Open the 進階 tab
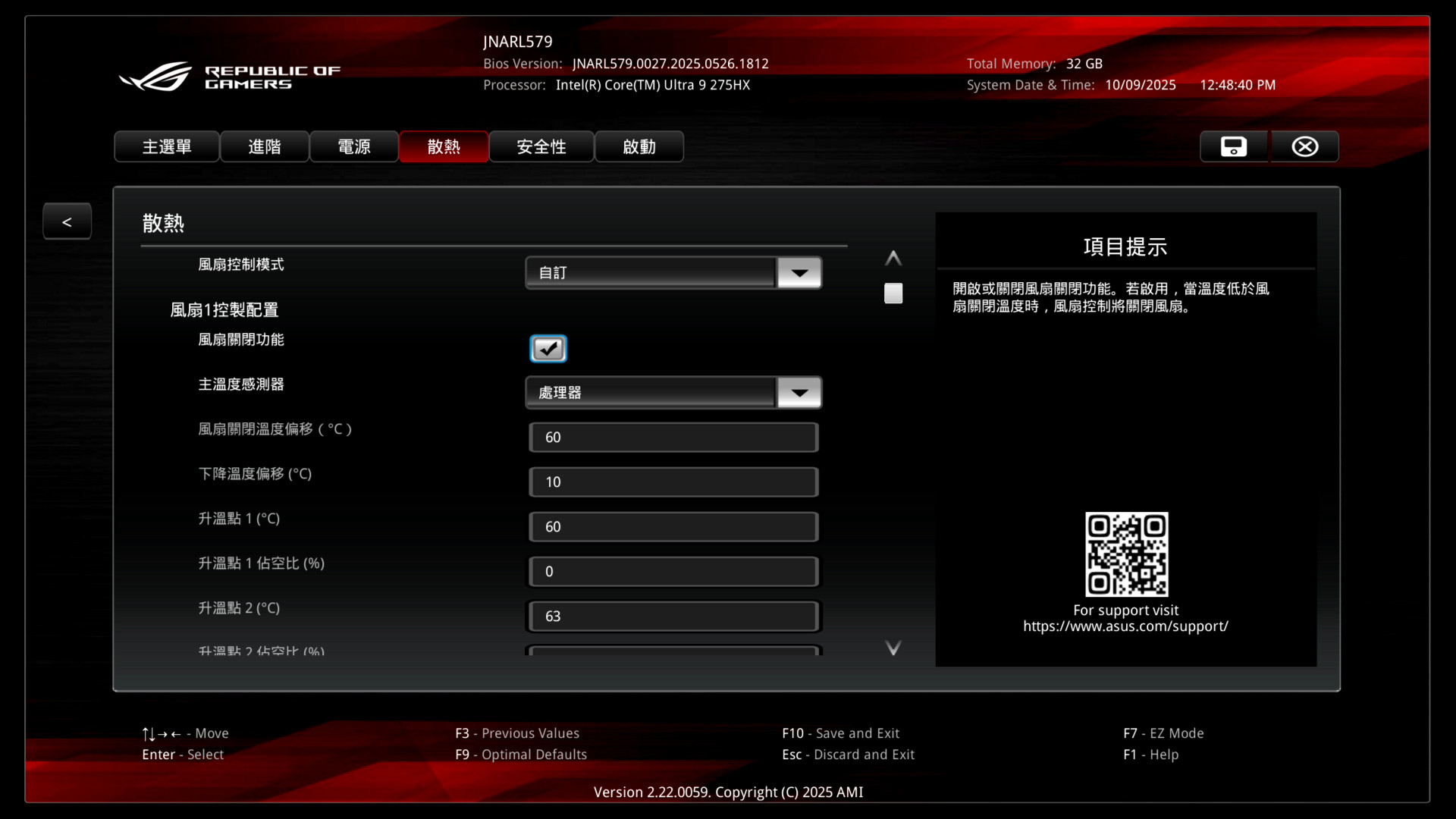Image resolution: width=1456 pixels, height=819 pixels. [x=265, y=146]
